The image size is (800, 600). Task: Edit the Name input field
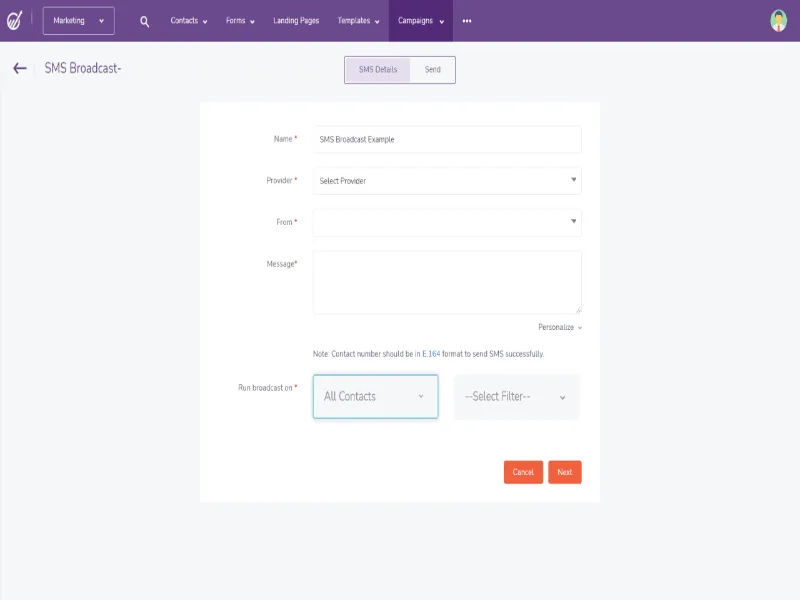tap(447, 139)
